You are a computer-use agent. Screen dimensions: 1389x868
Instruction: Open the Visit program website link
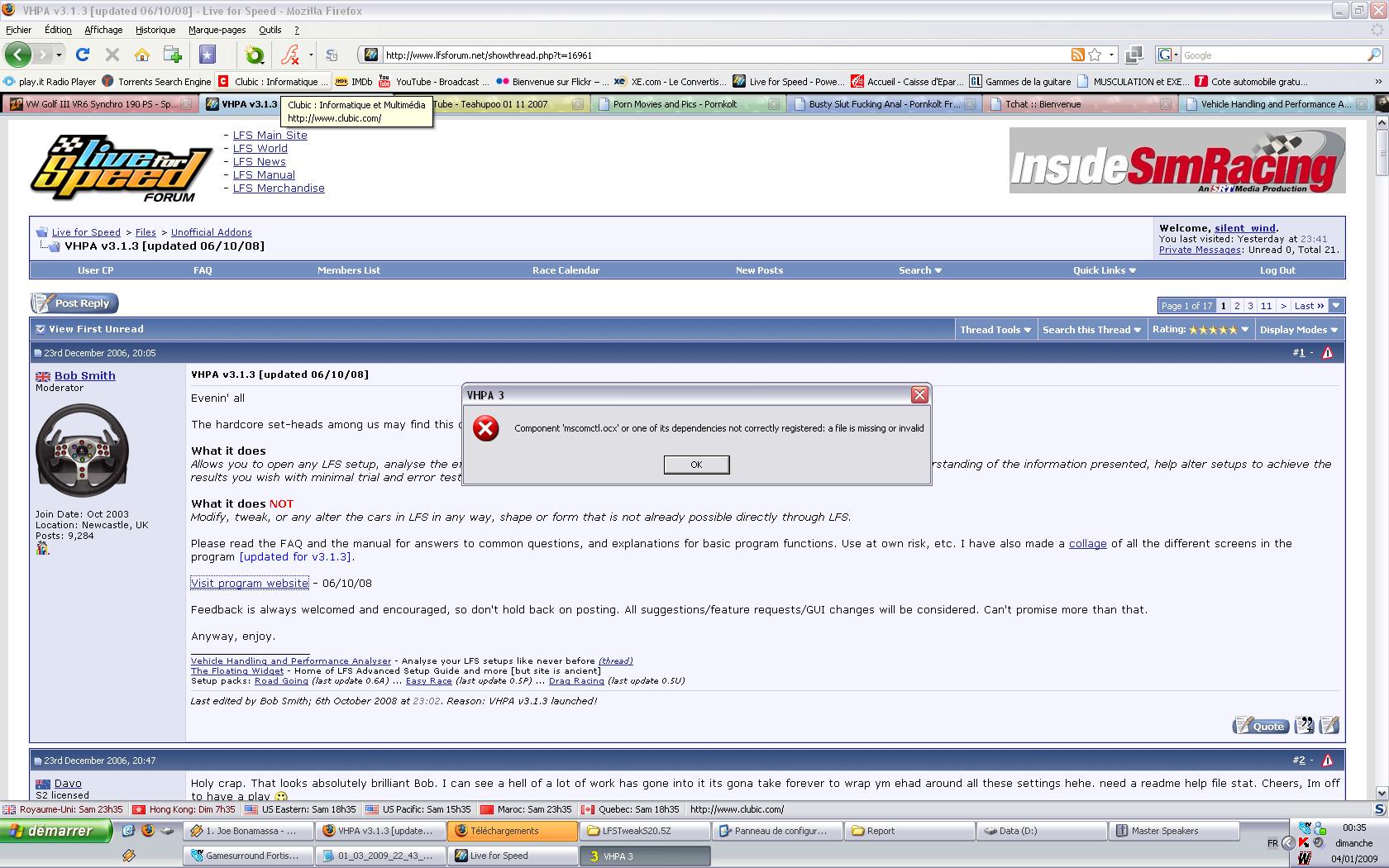(x=250, y=583)
